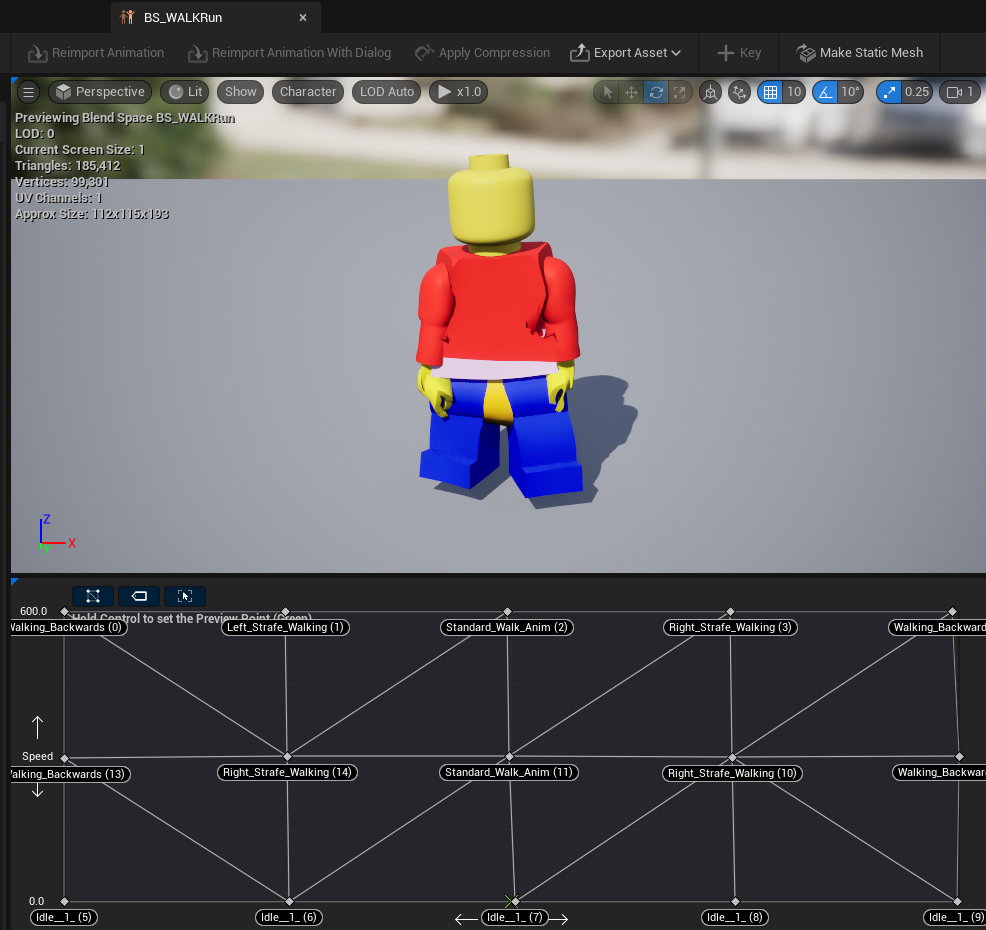Click the blend space fit-to-view icon
Viewport: 986px width, 930px height.
pos(185,596)
